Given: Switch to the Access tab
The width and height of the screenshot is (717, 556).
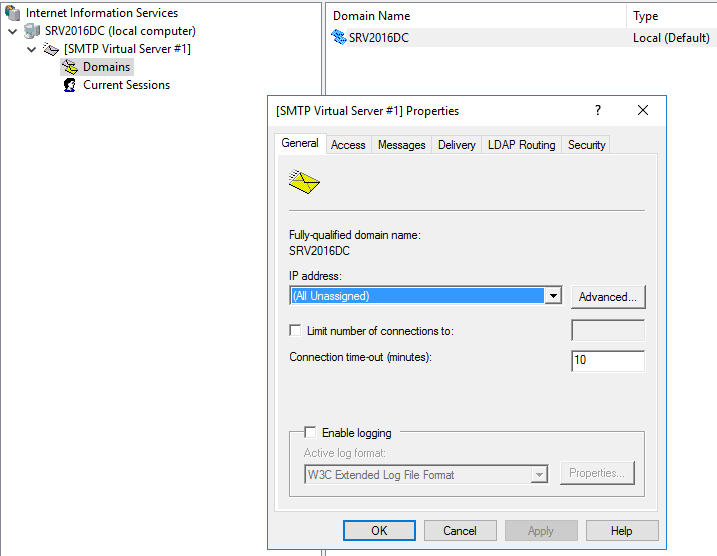Looking at the screenshot, I should click(348, 145).
